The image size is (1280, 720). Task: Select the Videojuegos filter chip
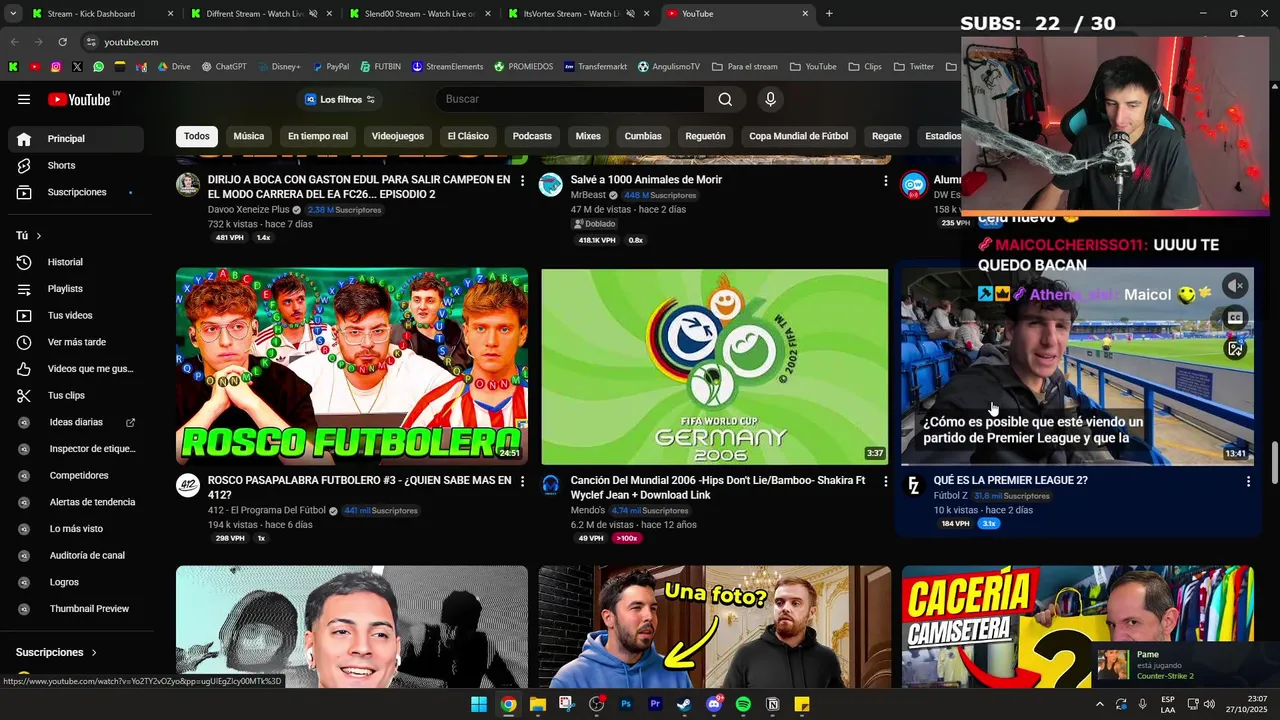tap(398, 136)
